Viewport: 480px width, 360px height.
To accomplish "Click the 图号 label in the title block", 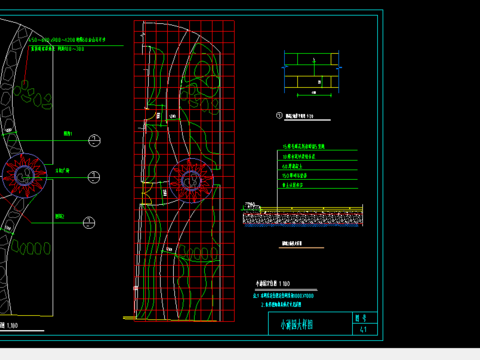I will coord(360,318).
